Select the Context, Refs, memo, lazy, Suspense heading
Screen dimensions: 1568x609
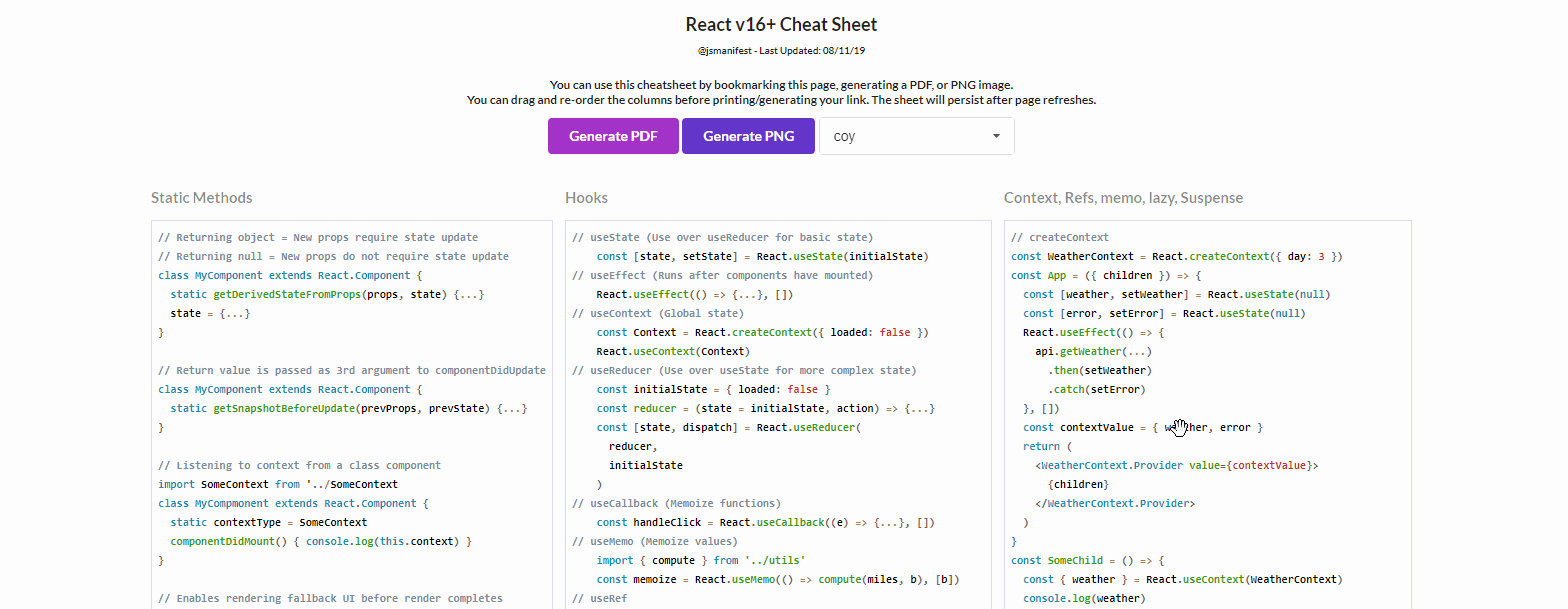coord(1124,198)
